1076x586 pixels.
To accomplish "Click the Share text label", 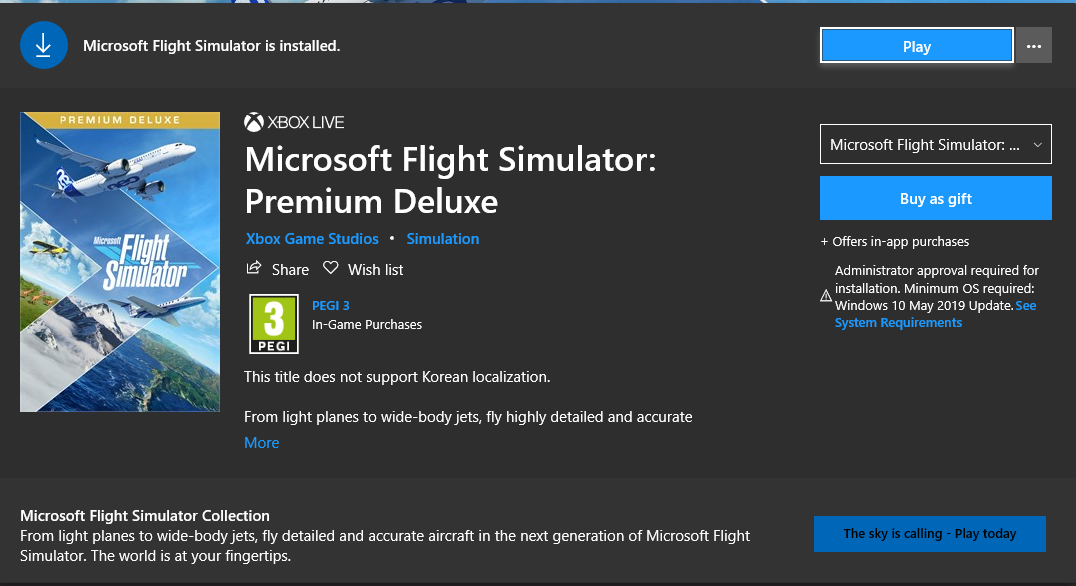I will [x=290, y=269].
